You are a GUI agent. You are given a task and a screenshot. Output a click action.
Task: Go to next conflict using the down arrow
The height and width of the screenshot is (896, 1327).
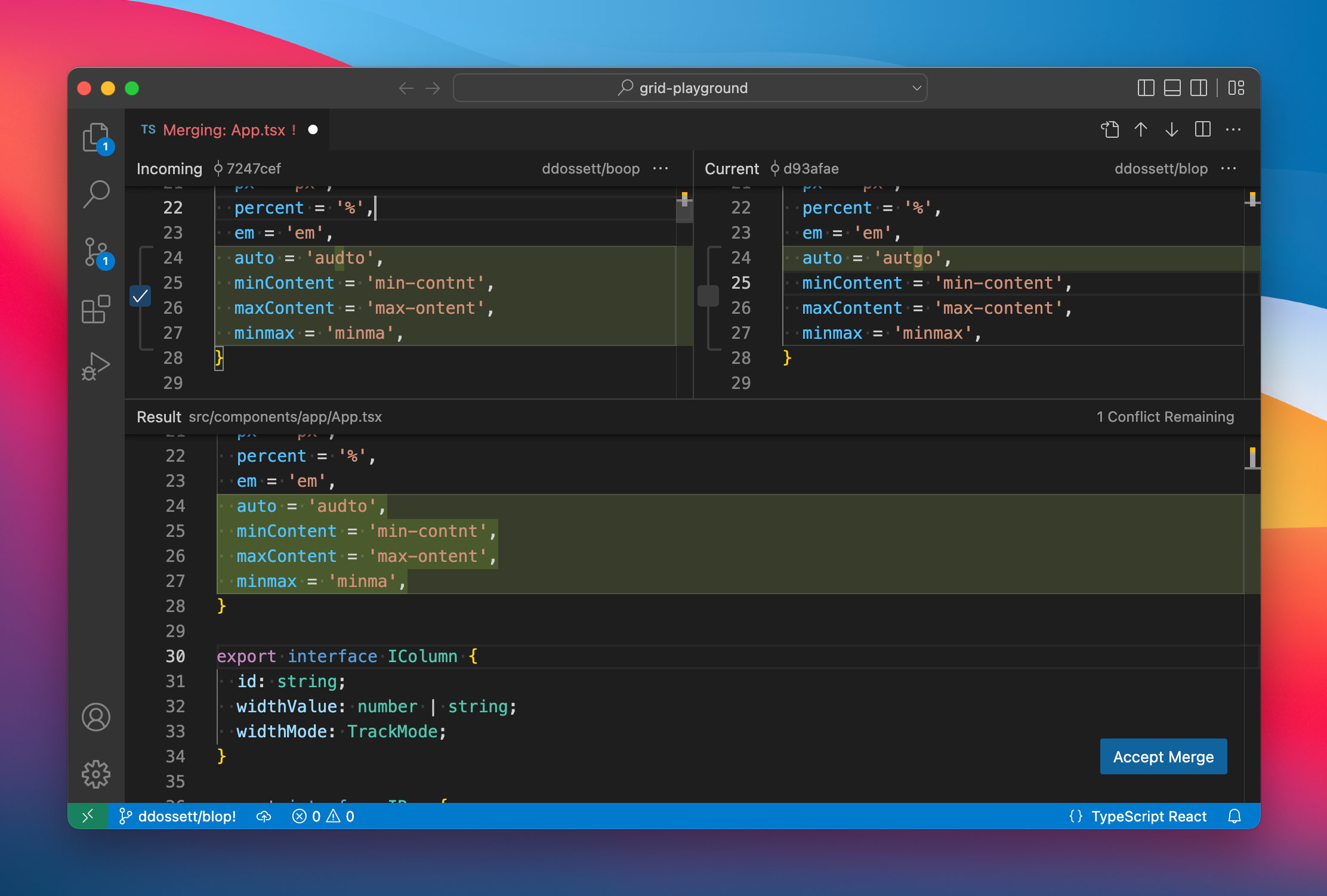pos(1171,129)
